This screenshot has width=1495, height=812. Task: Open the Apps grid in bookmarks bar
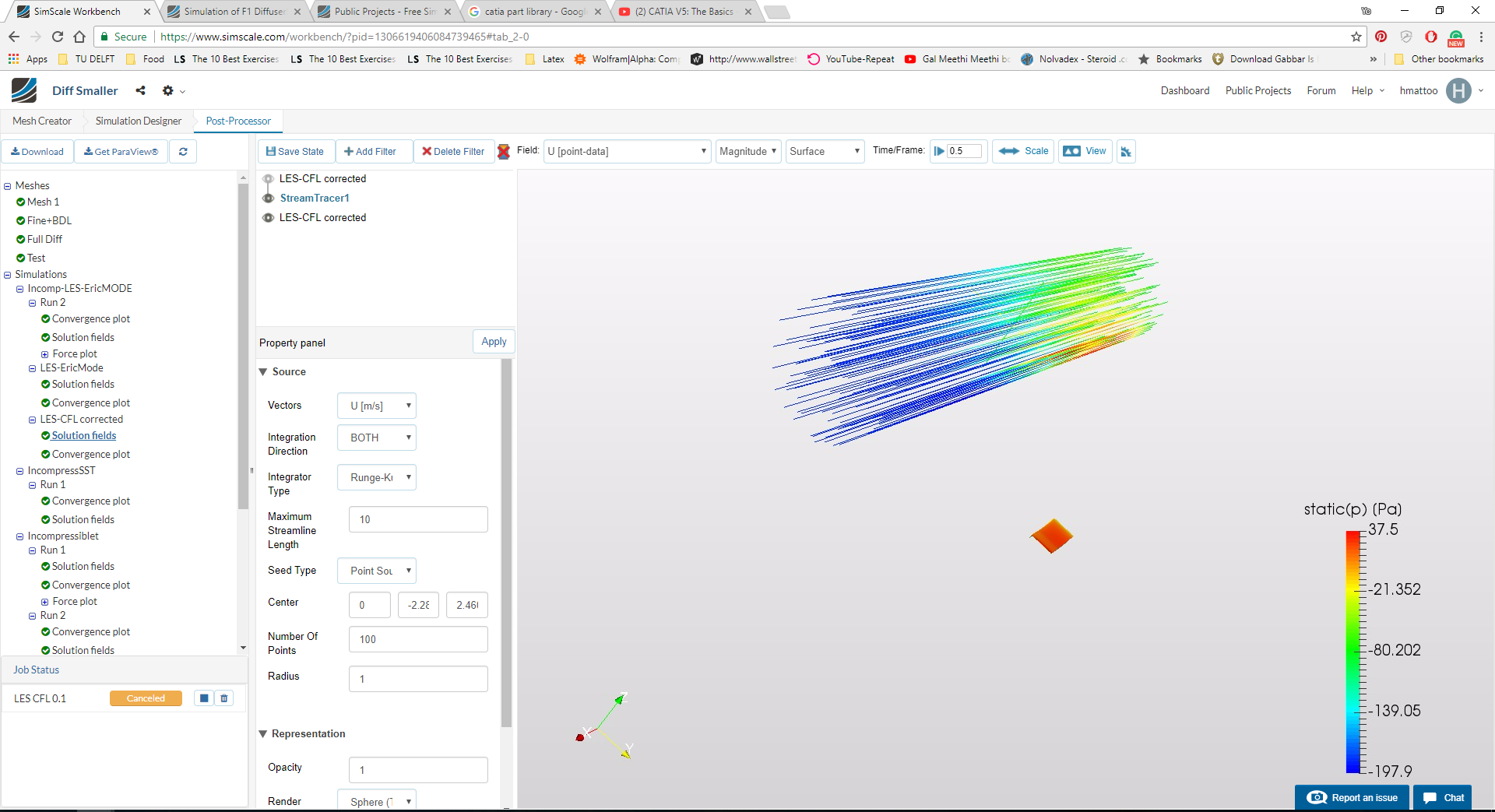28,59
